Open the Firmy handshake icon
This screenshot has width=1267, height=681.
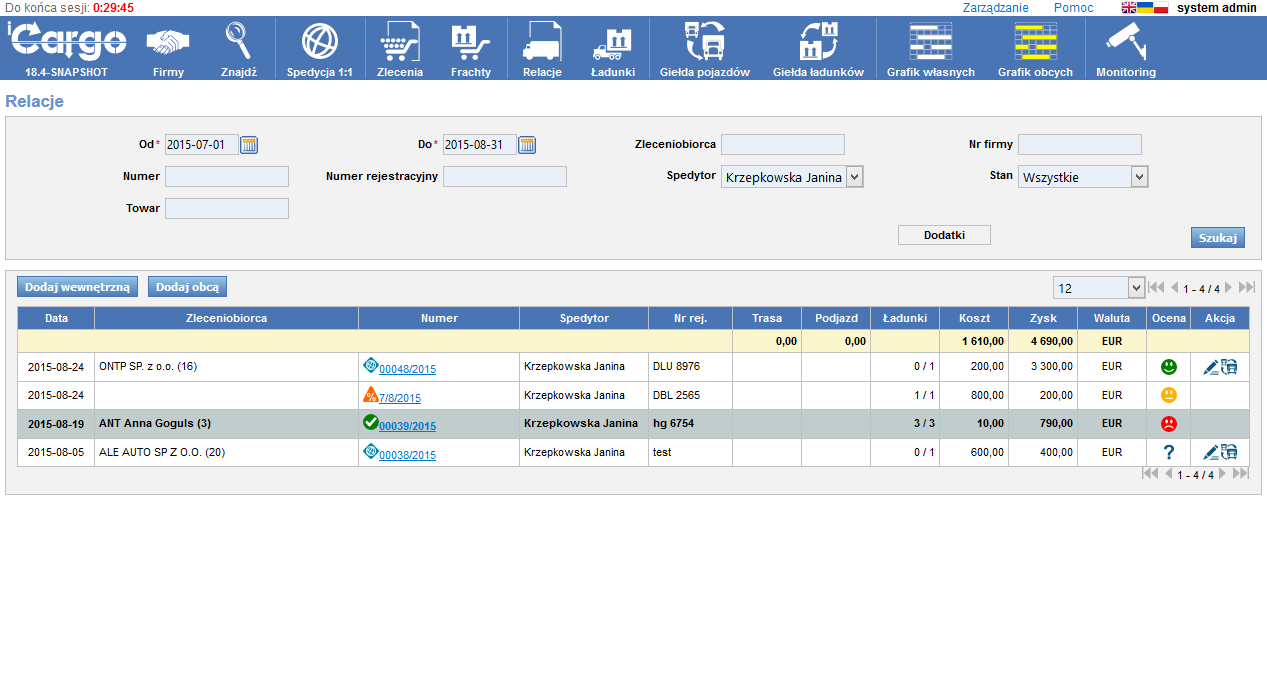pos(168,42)
